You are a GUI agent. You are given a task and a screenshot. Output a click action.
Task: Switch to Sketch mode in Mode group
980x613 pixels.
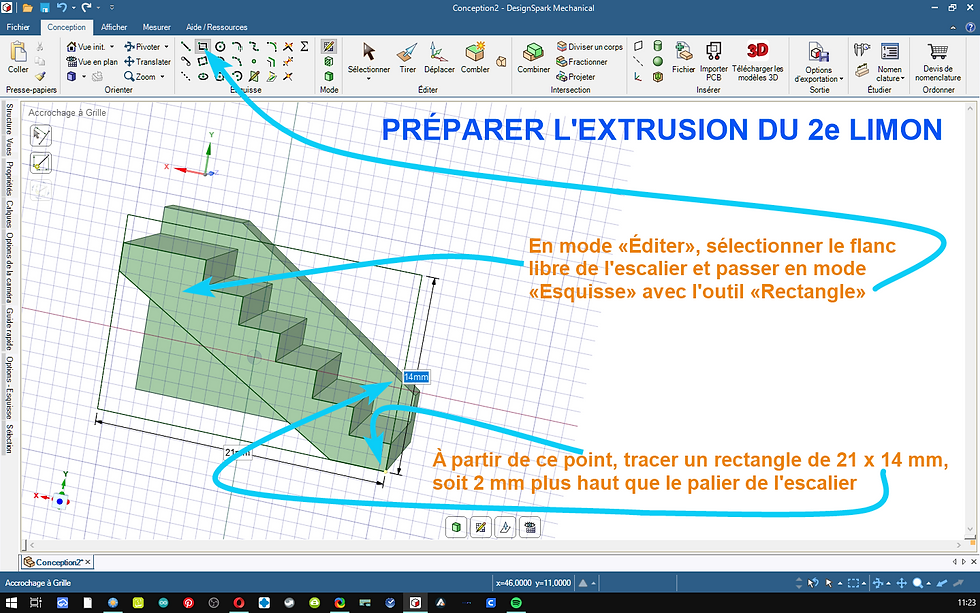point(329,46)
